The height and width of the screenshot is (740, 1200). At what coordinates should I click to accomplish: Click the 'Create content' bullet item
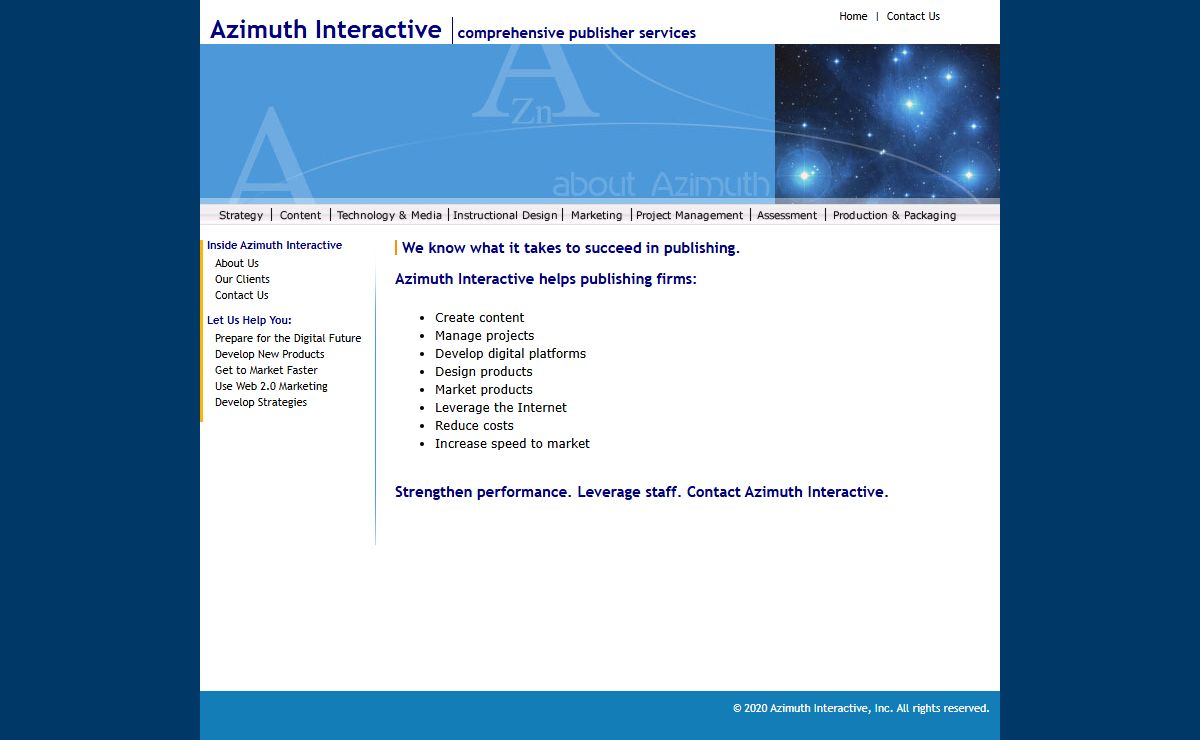coord(479,318)
